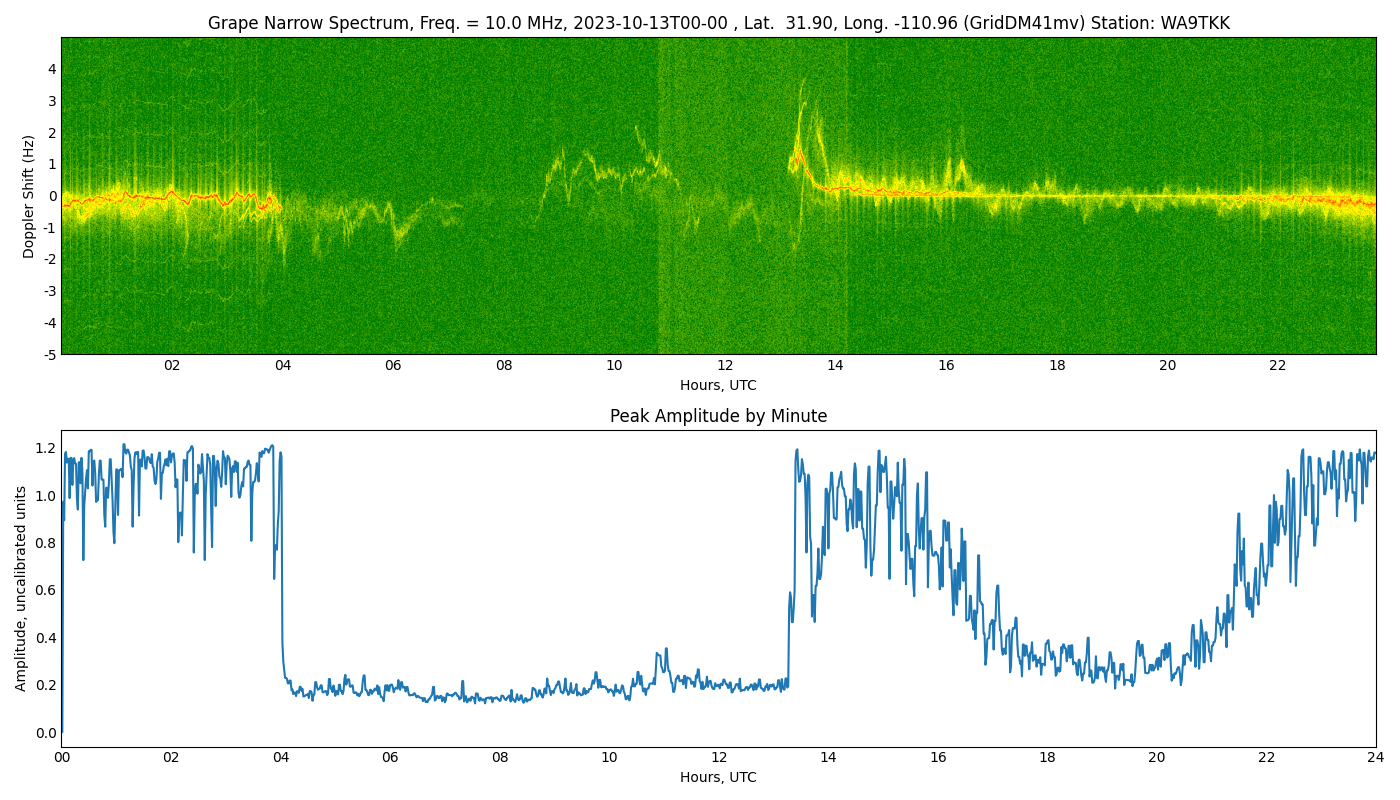The height and width of the screenshot is (800, 1400).
Task: Click the Grape Narrow Spectrum chart title
Action: [x=718, y=23]
